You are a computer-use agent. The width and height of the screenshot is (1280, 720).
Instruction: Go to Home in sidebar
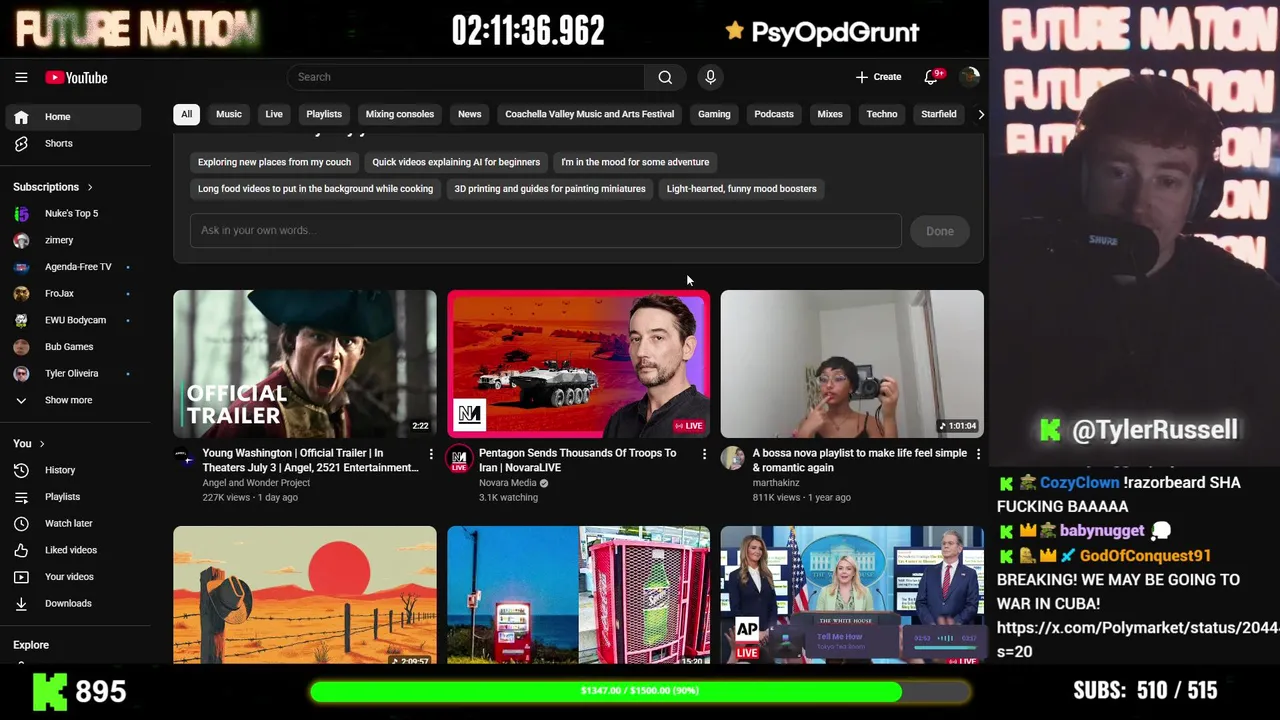72,117
